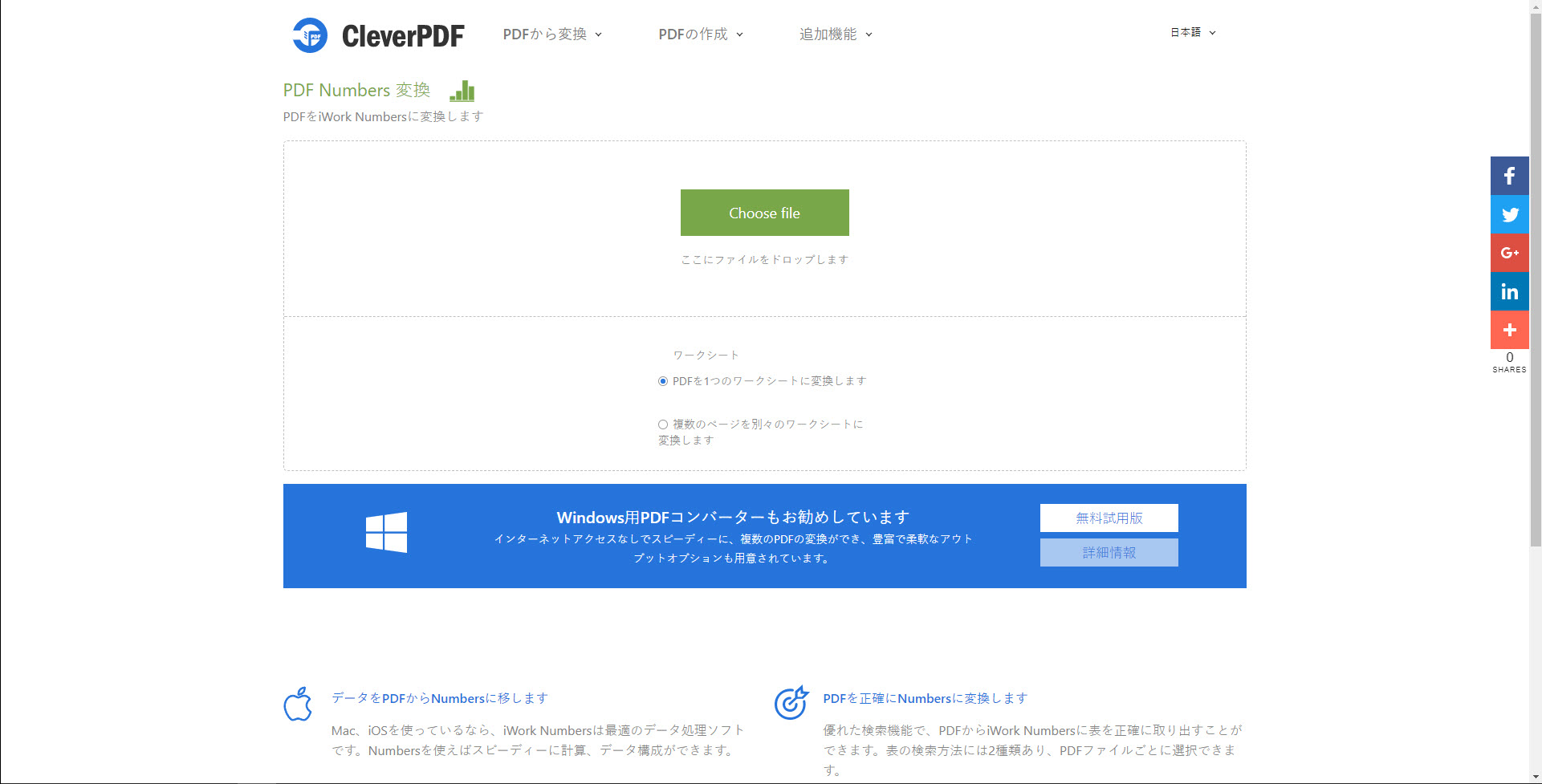The height and width of the screenshot is (784, 1542).
Task: Share via Google Plus icon
Action: [1509, 253]
